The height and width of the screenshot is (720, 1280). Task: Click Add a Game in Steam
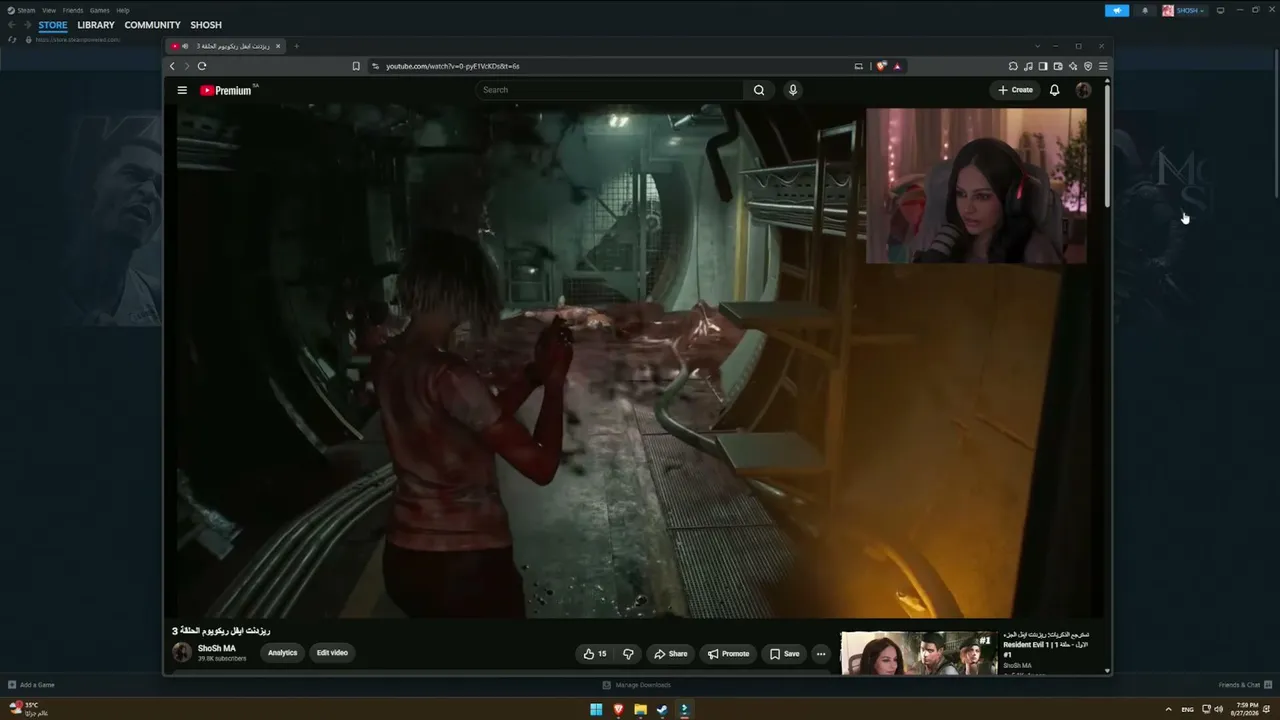[31, 685]
